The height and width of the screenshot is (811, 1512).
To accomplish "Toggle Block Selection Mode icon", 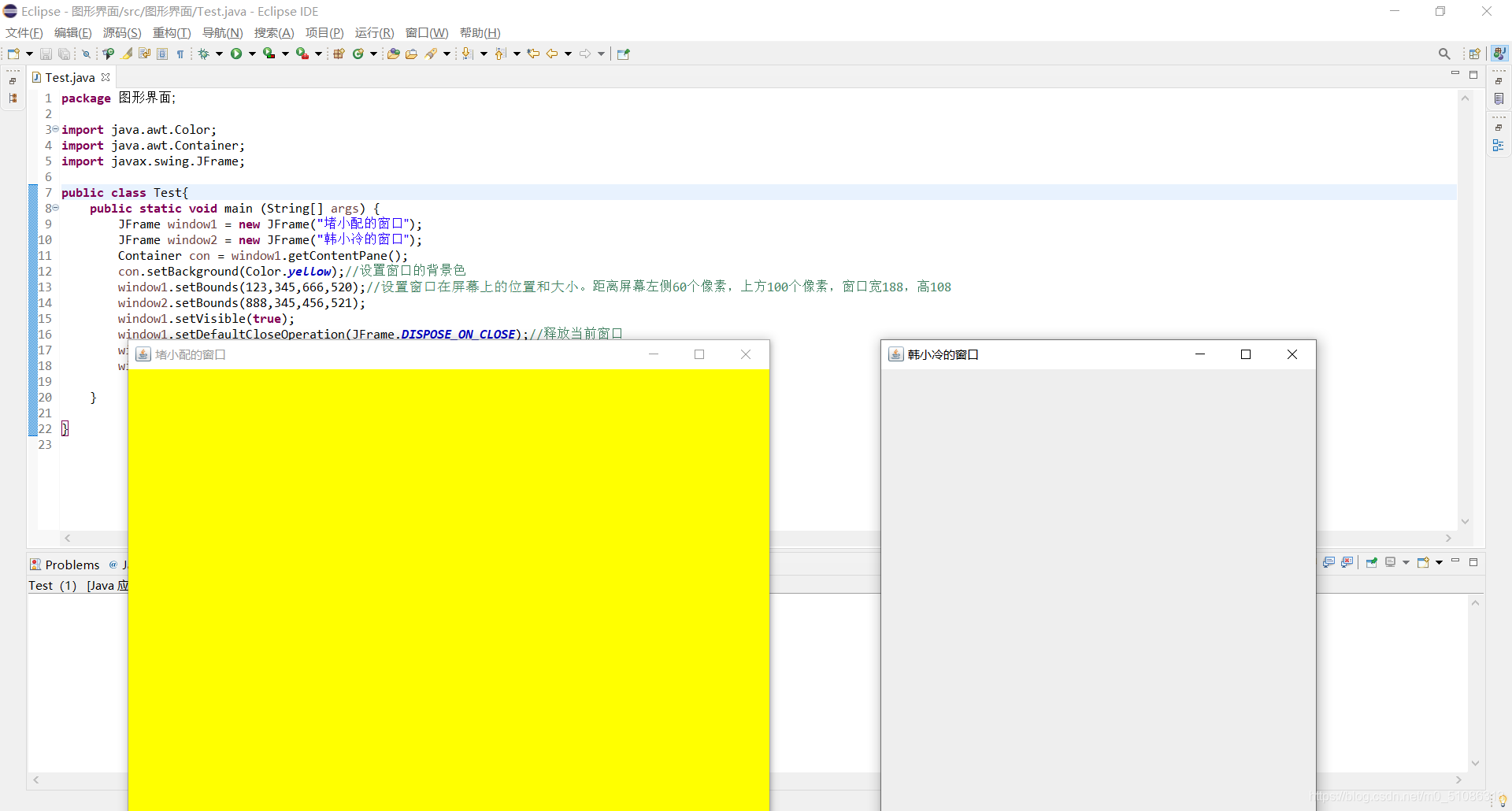I will point(162,54).
